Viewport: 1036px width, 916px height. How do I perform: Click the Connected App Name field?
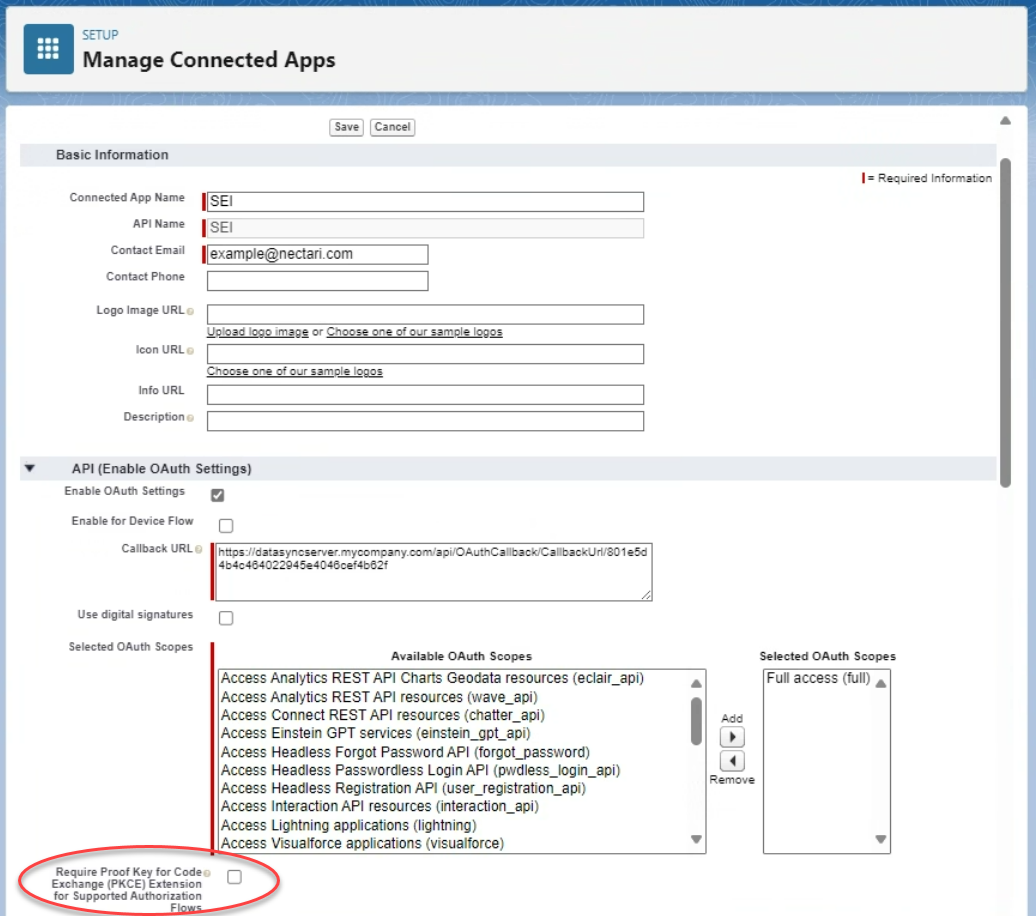coord(425,202)
